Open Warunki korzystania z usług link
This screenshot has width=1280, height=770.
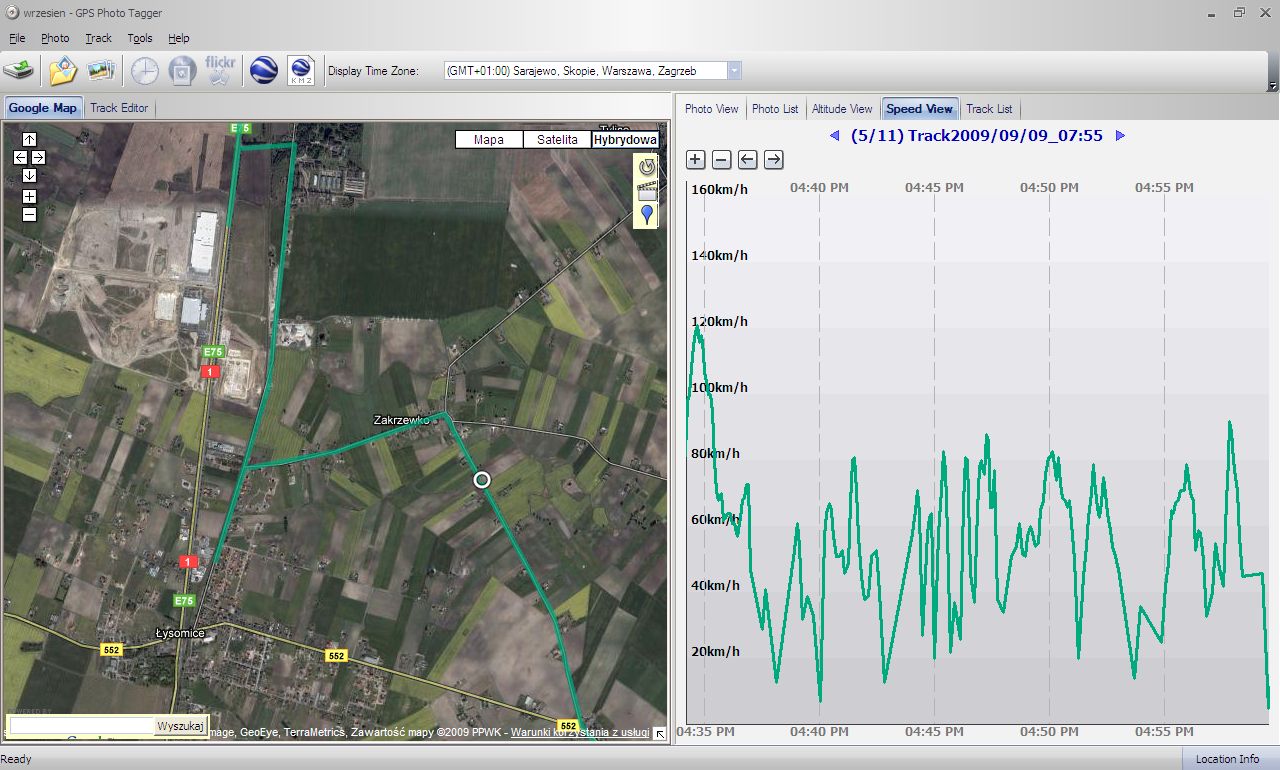coord(580,733)
